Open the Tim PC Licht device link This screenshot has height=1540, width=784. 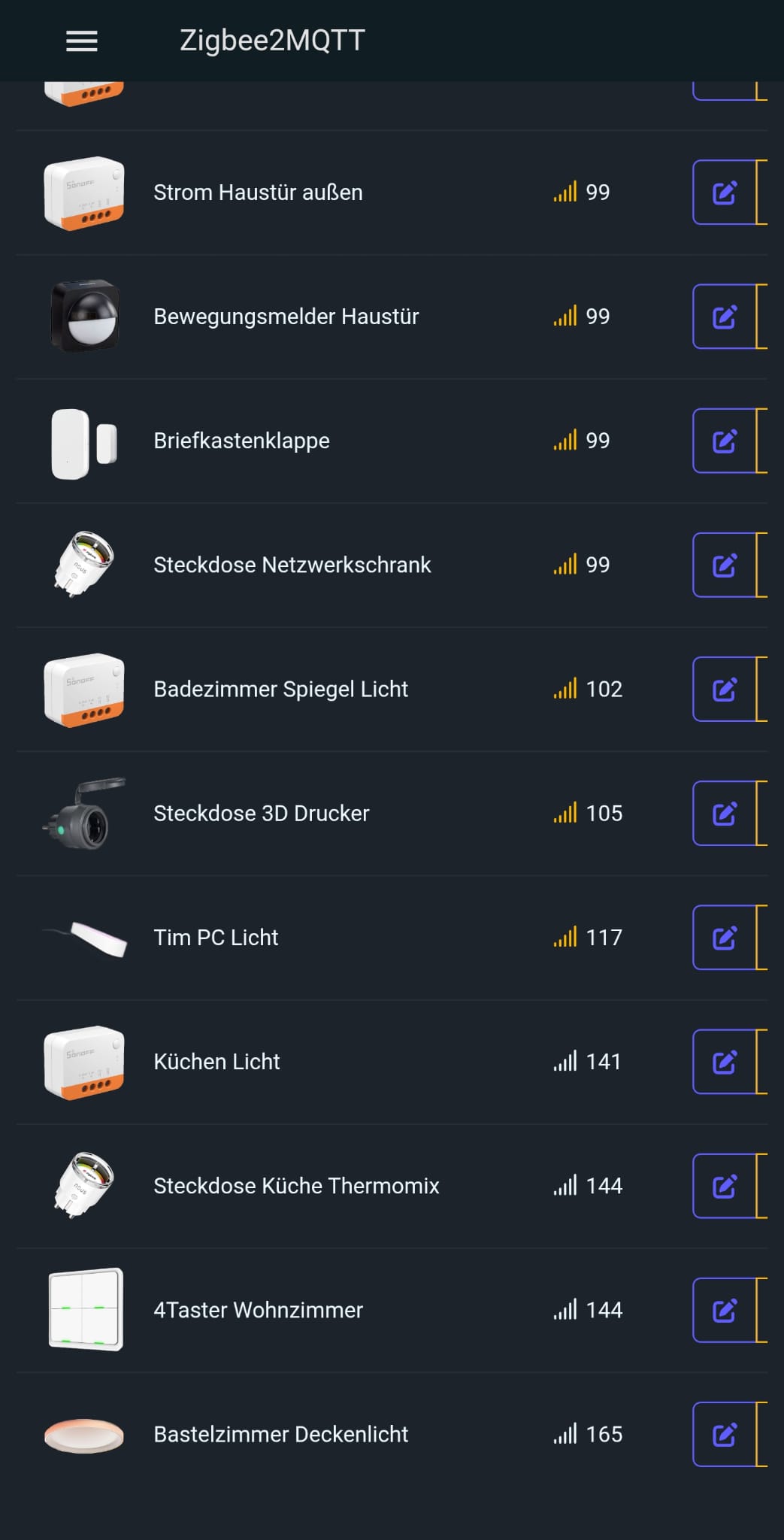pos(216,938)
